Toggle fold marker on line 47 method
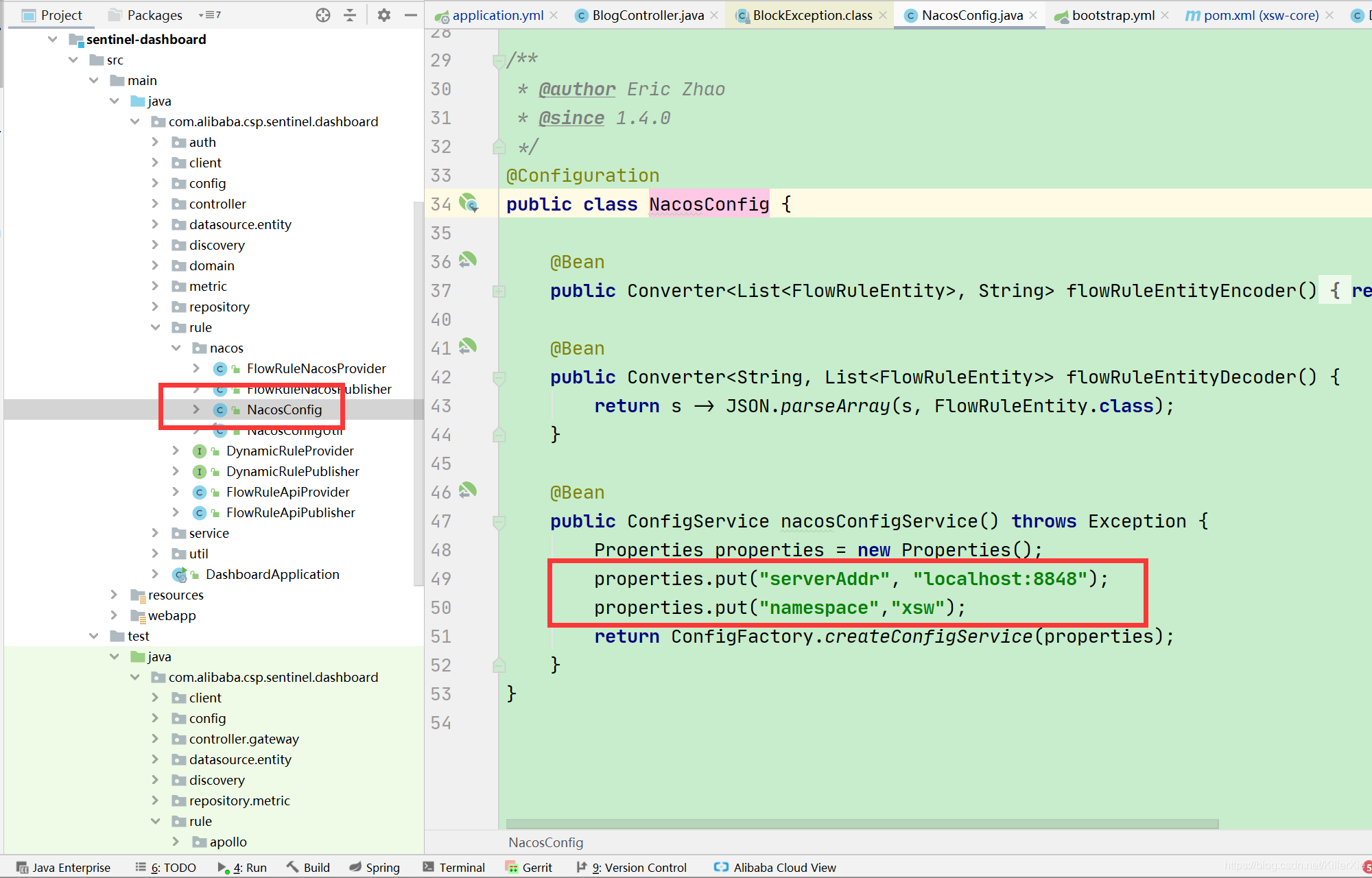The width and height of the screenshot is (1372, 878). tap(499, 522)
